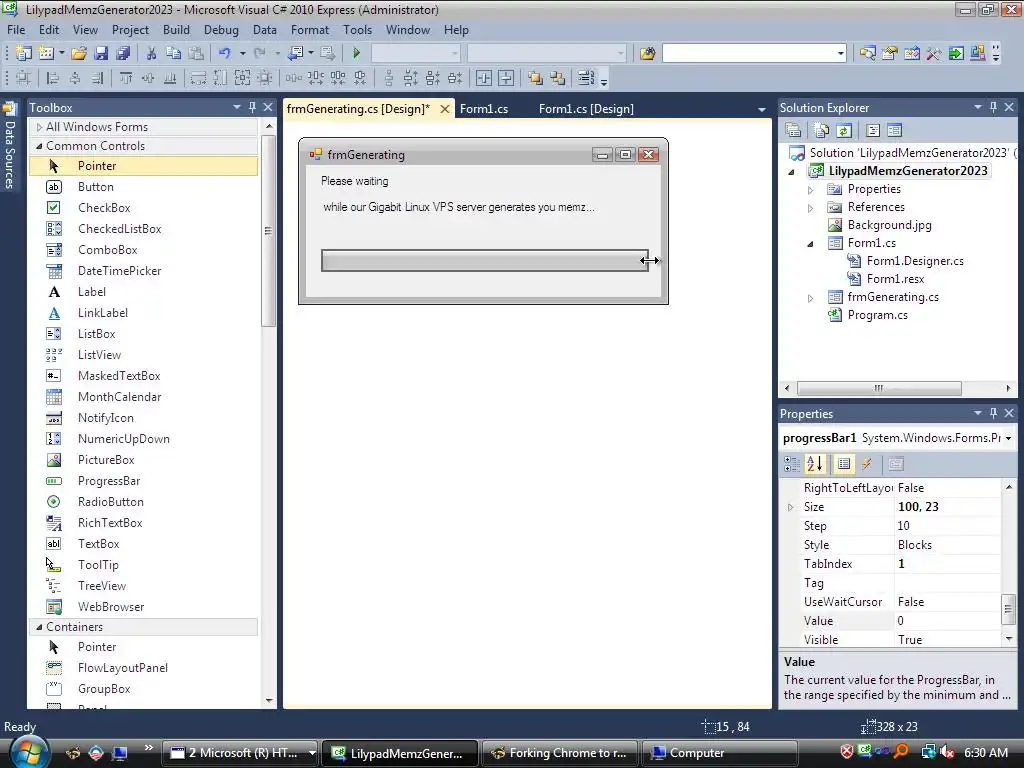
Task: Click the Open File folder icon
Action: coord(79,53)
